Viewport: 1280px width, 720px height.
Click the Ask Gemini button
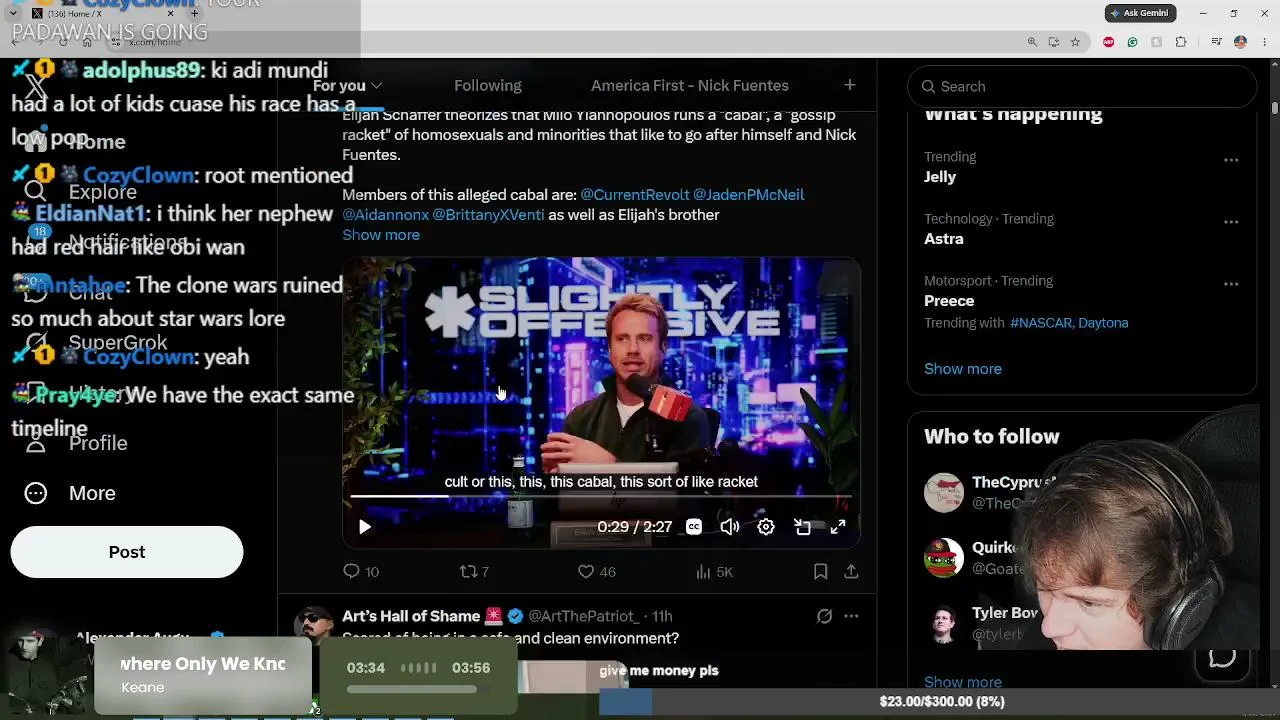[1141, 13]
